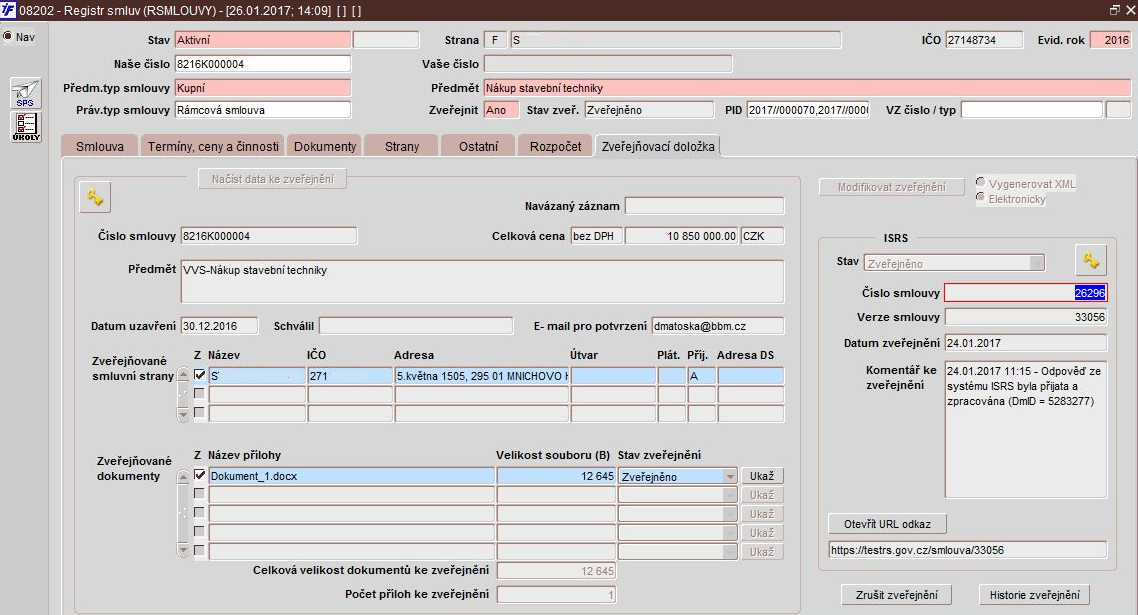Click the ISRS Číslo smlouvy field 26296
This screenshot has width=1138, height=615.
click(1026, 293)
